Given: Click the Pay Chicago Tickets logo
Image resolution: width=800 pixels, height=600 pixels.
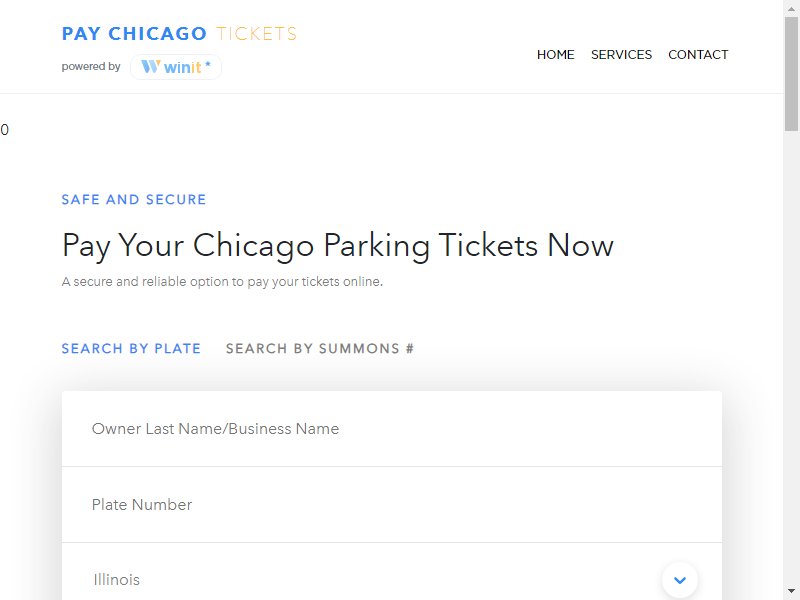Looking at the screenshot, I should point(179,34).
